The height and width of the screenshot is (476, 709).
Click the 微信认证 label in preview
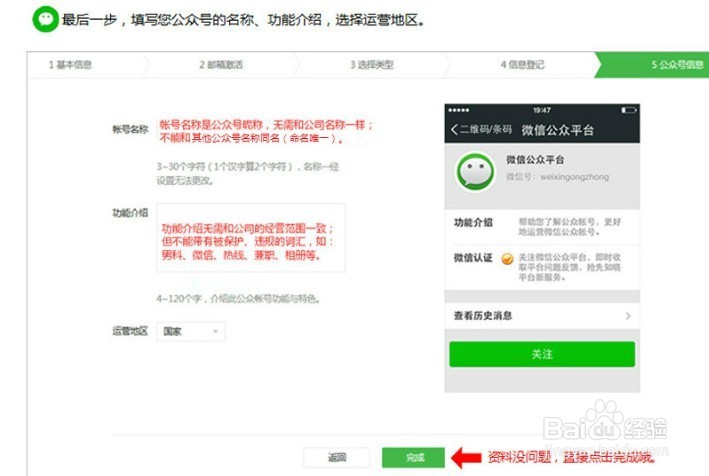click(473, 258)
